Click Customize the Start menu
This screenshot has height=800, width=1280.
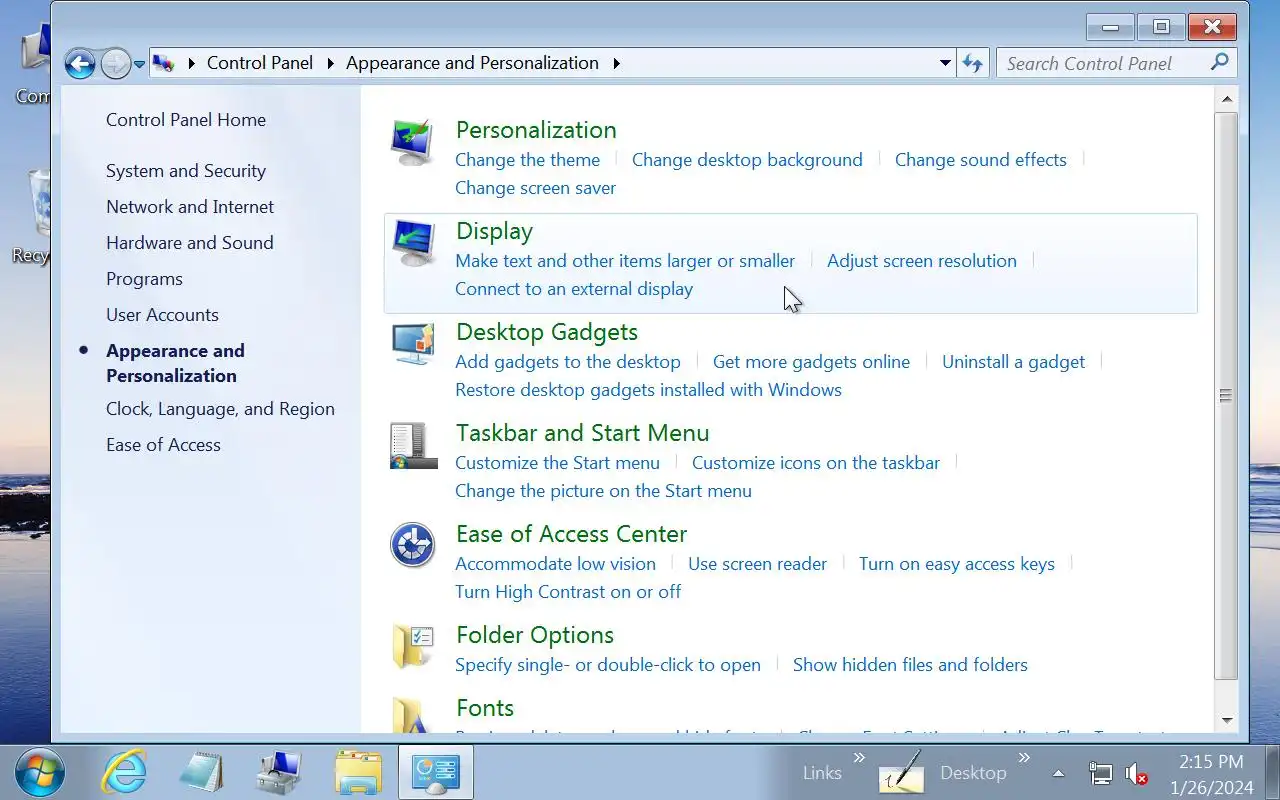click(558, 463)
